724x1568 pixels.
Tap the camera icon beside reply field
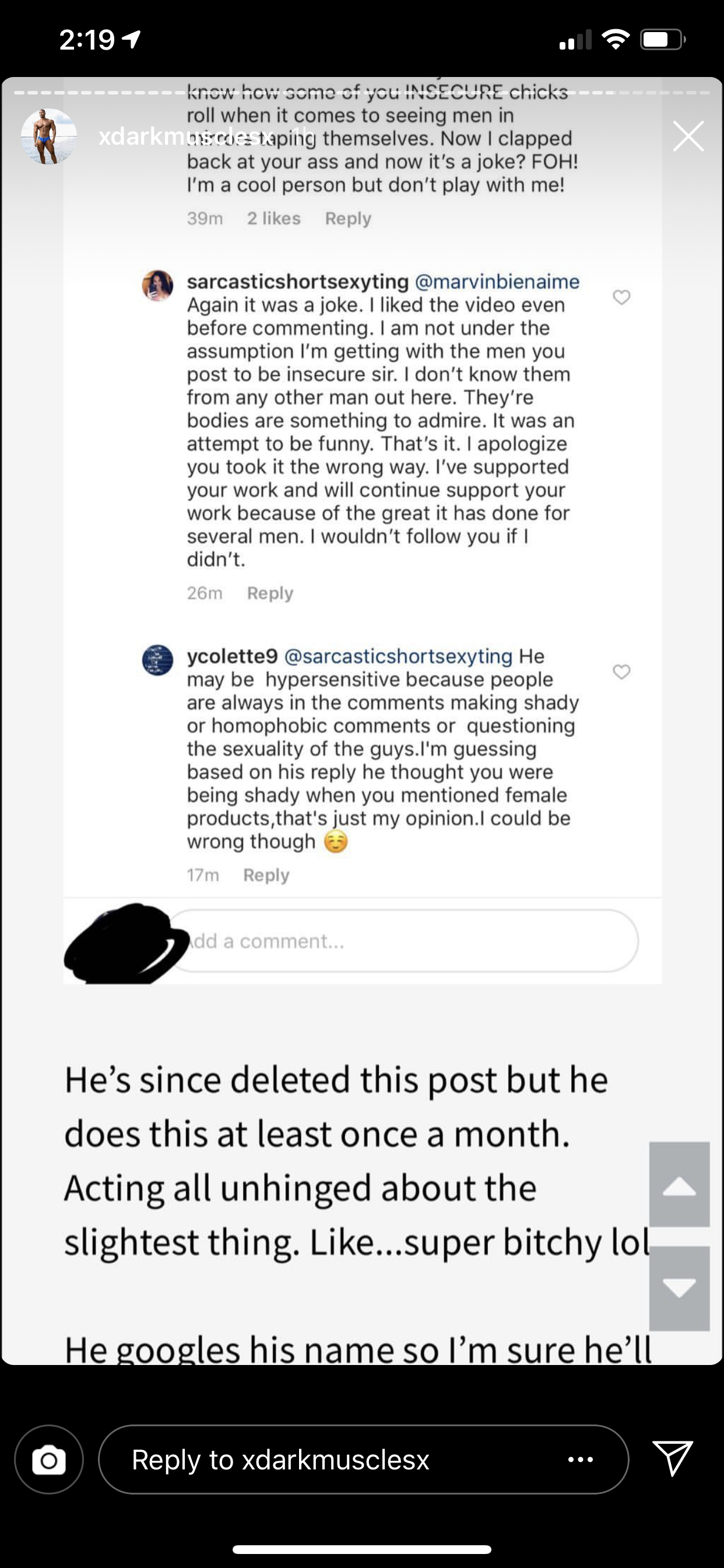(x=48, y=1459)
